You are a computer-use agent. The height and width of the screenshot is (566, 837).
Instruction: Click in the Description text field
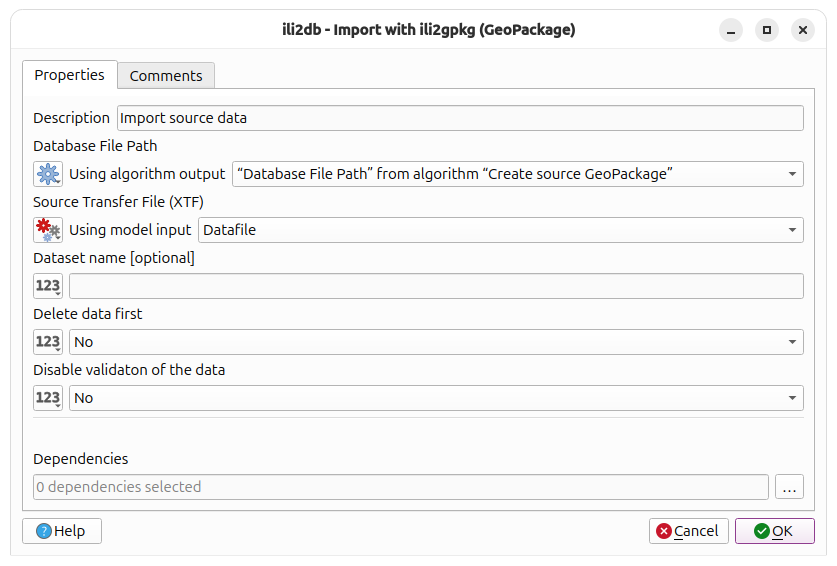pos(460,118)
